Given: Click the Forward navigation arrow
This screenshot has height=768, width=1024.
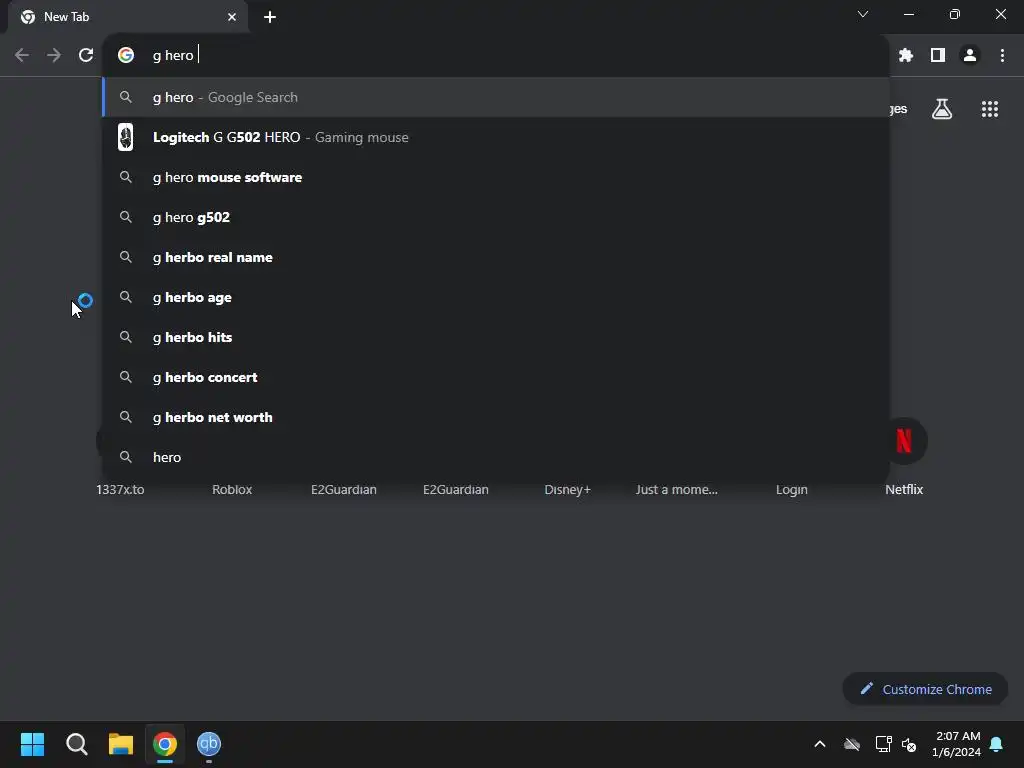Looking at the screenshot, I should pos(54,56).
